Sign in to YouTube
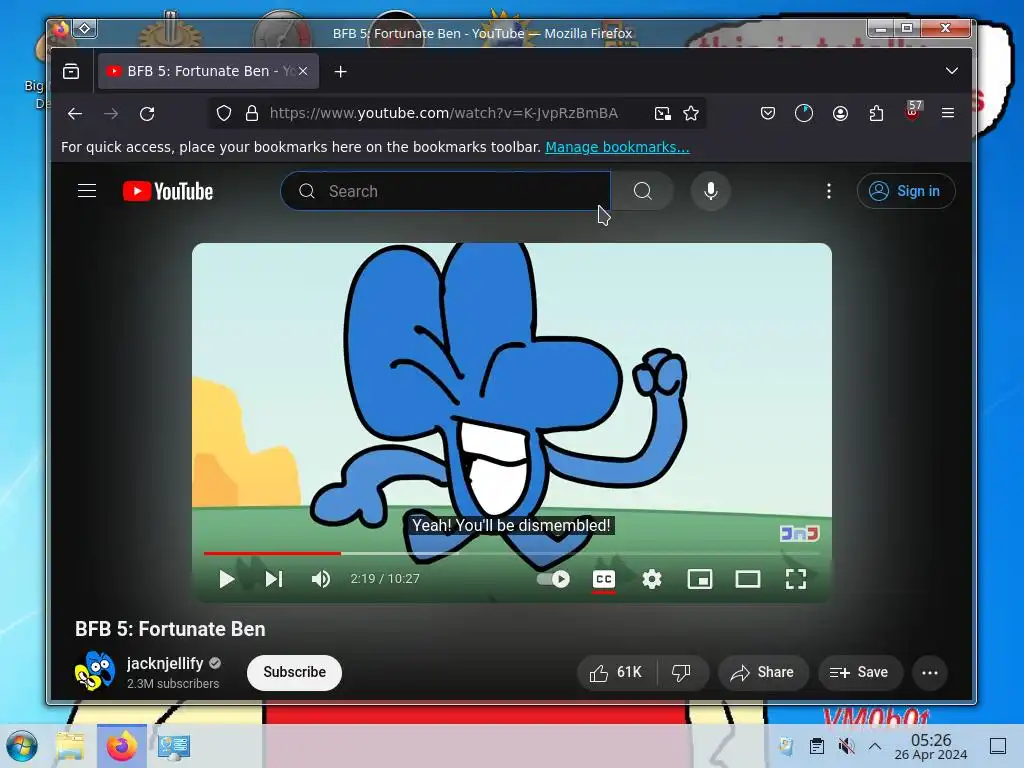1024x768 pixels. click(x=906, y=191)
